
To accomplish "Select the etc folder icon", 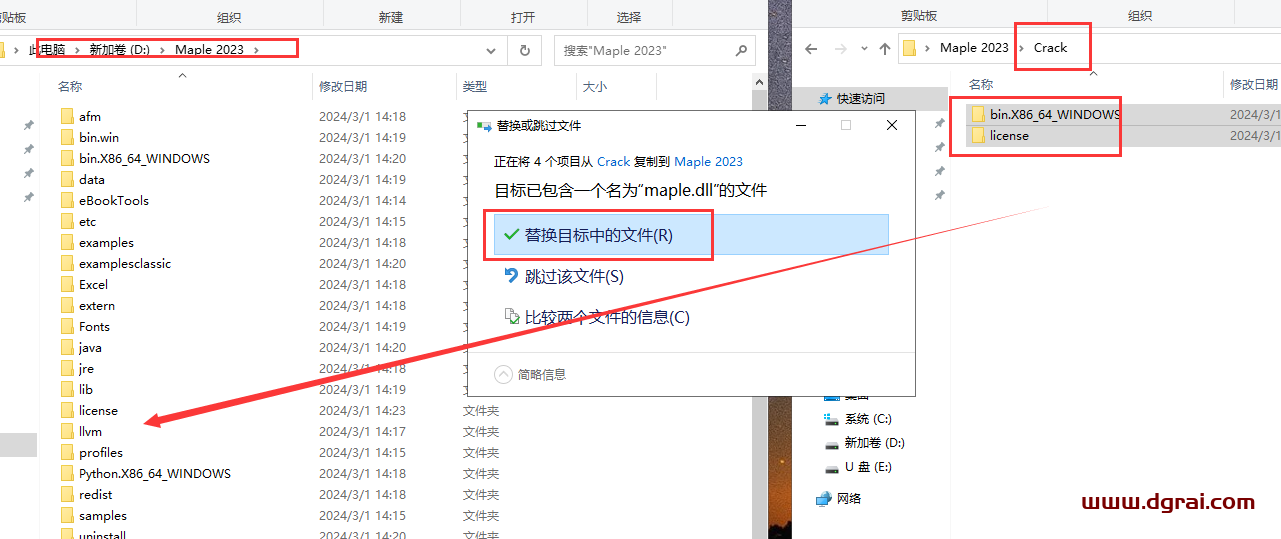I will tap(67, 221).
